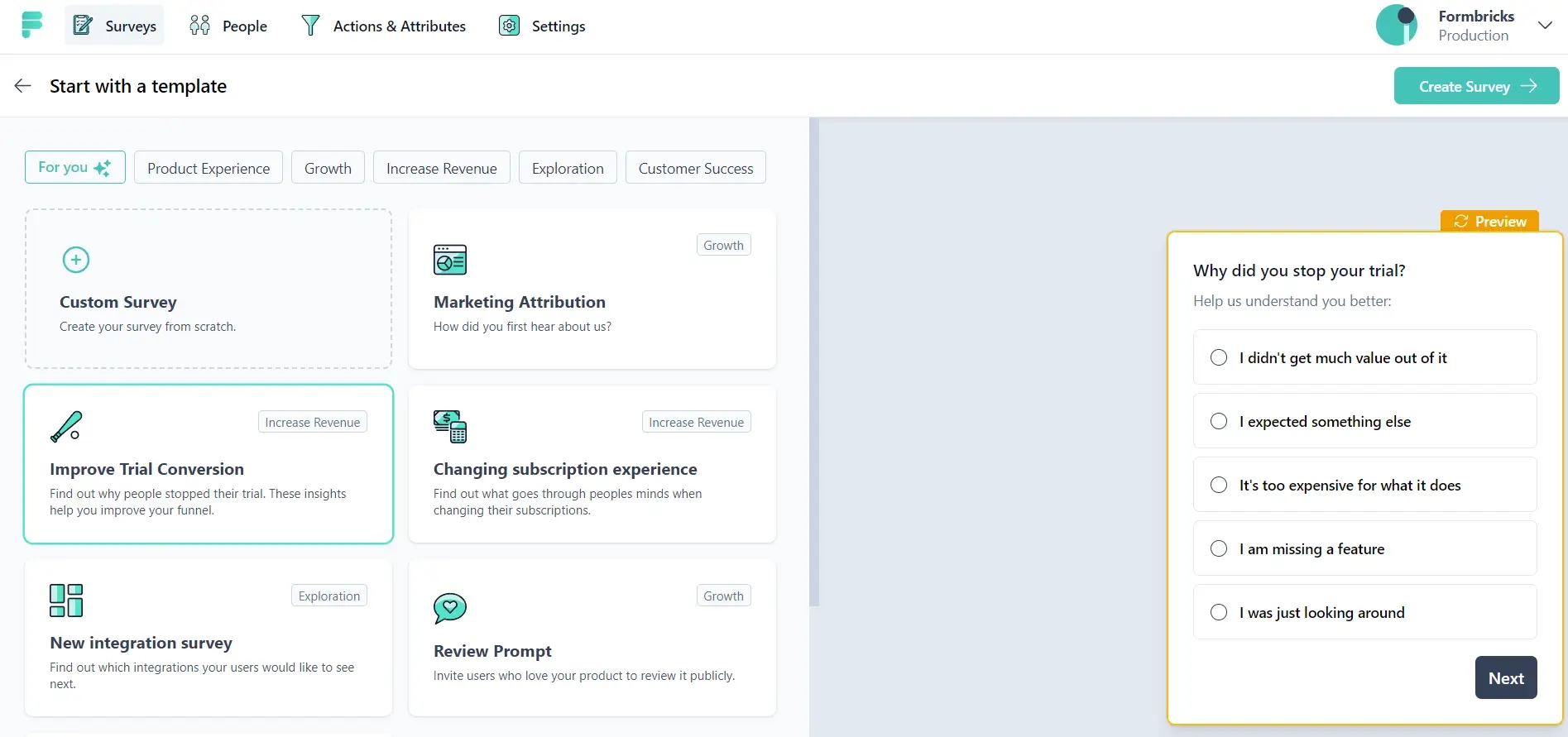Select "I was just looking around" option
This screenshot has width=1568, height=737.
[x=1364, y=612]
